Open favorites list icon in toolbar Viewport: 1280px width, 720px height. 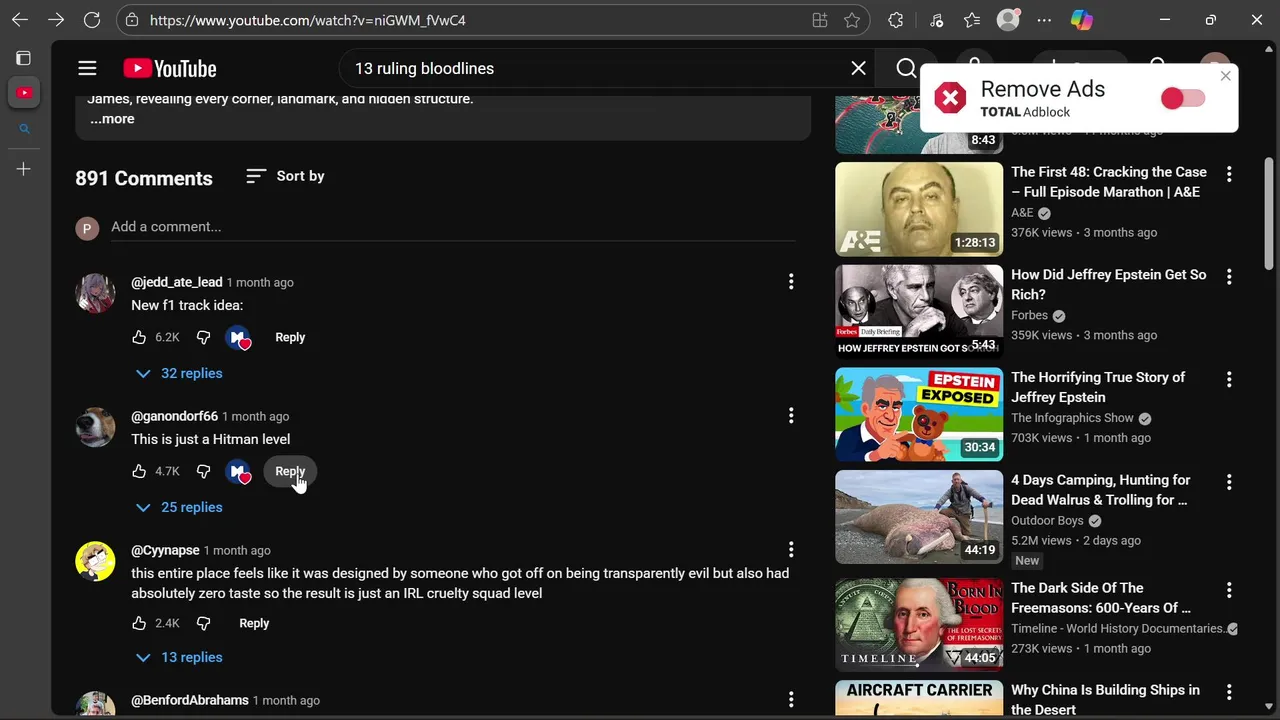(x=972, y=20)
